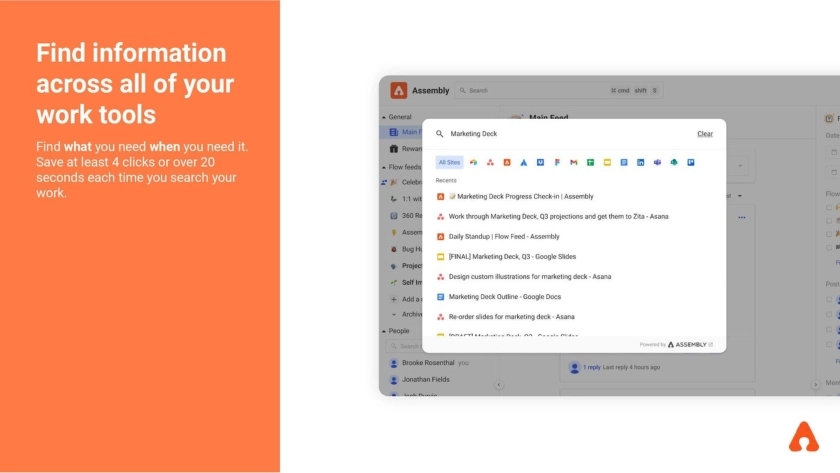
Task: Filter by Google Docs icon
Action: (624, 162)
